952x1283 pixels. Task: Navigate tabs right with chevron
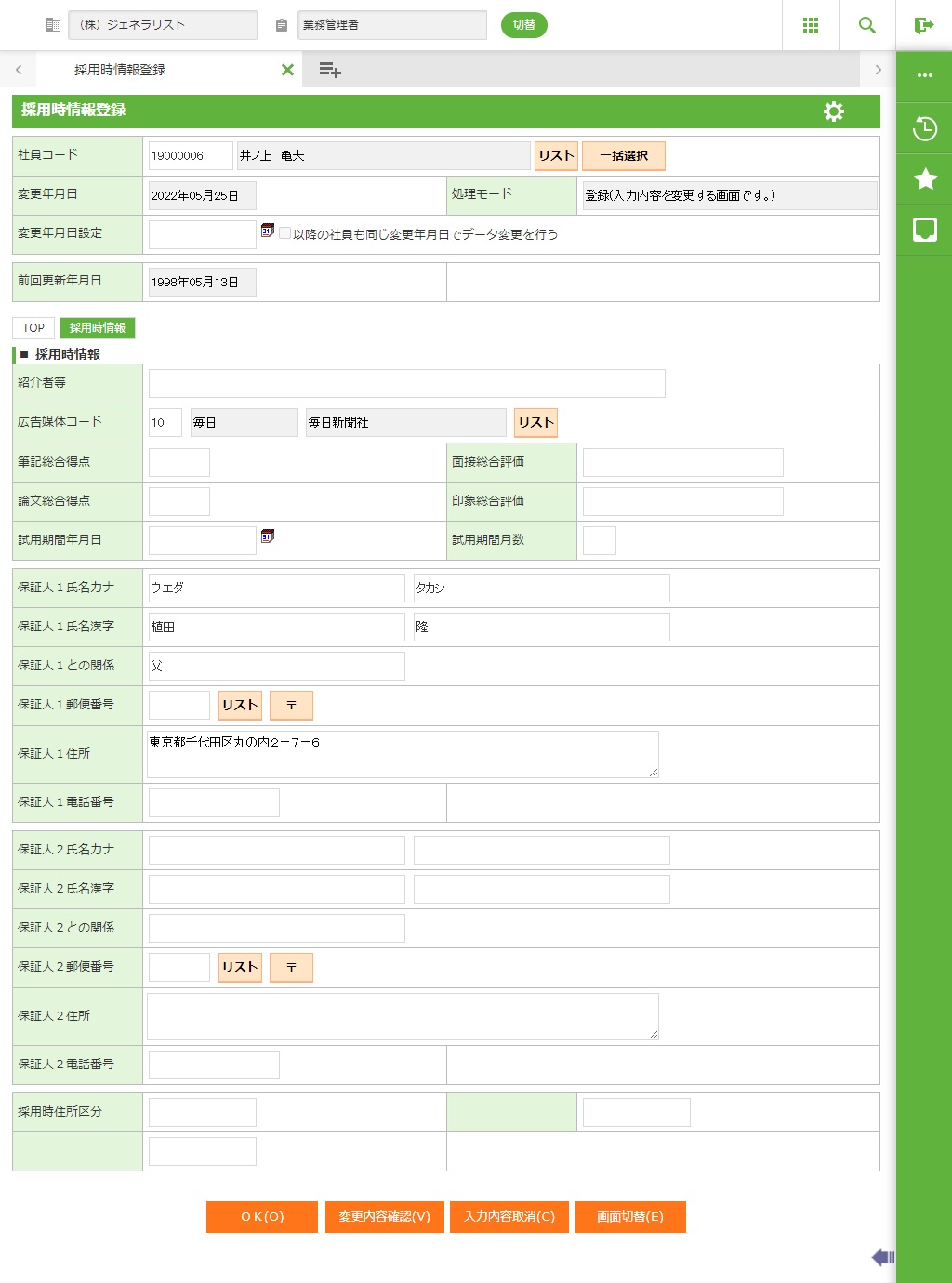(879, 70)
